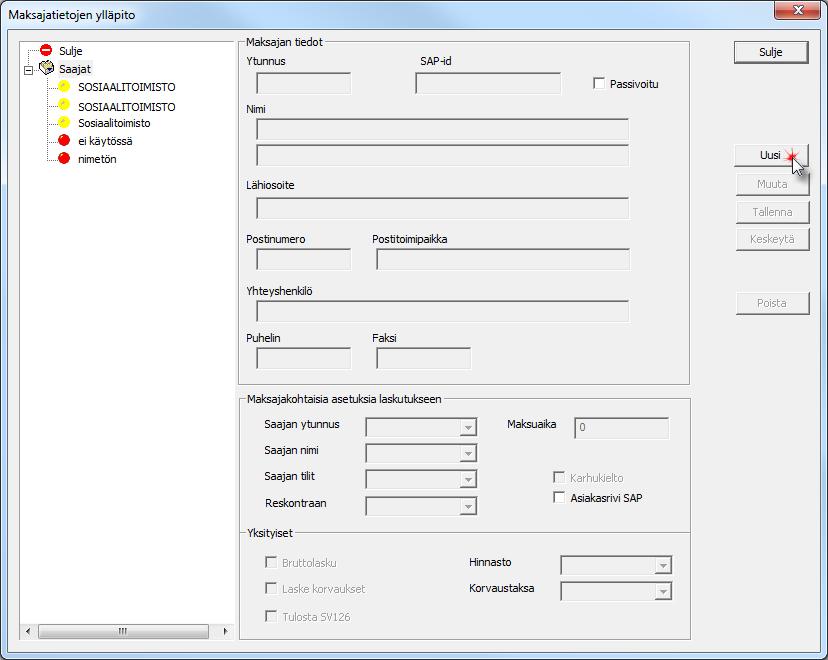This screenshot has height=660, width=828.
Task: Close the Maksajatietojen ylläpito window
Action: pyautogui.click(x=798, y=10)
